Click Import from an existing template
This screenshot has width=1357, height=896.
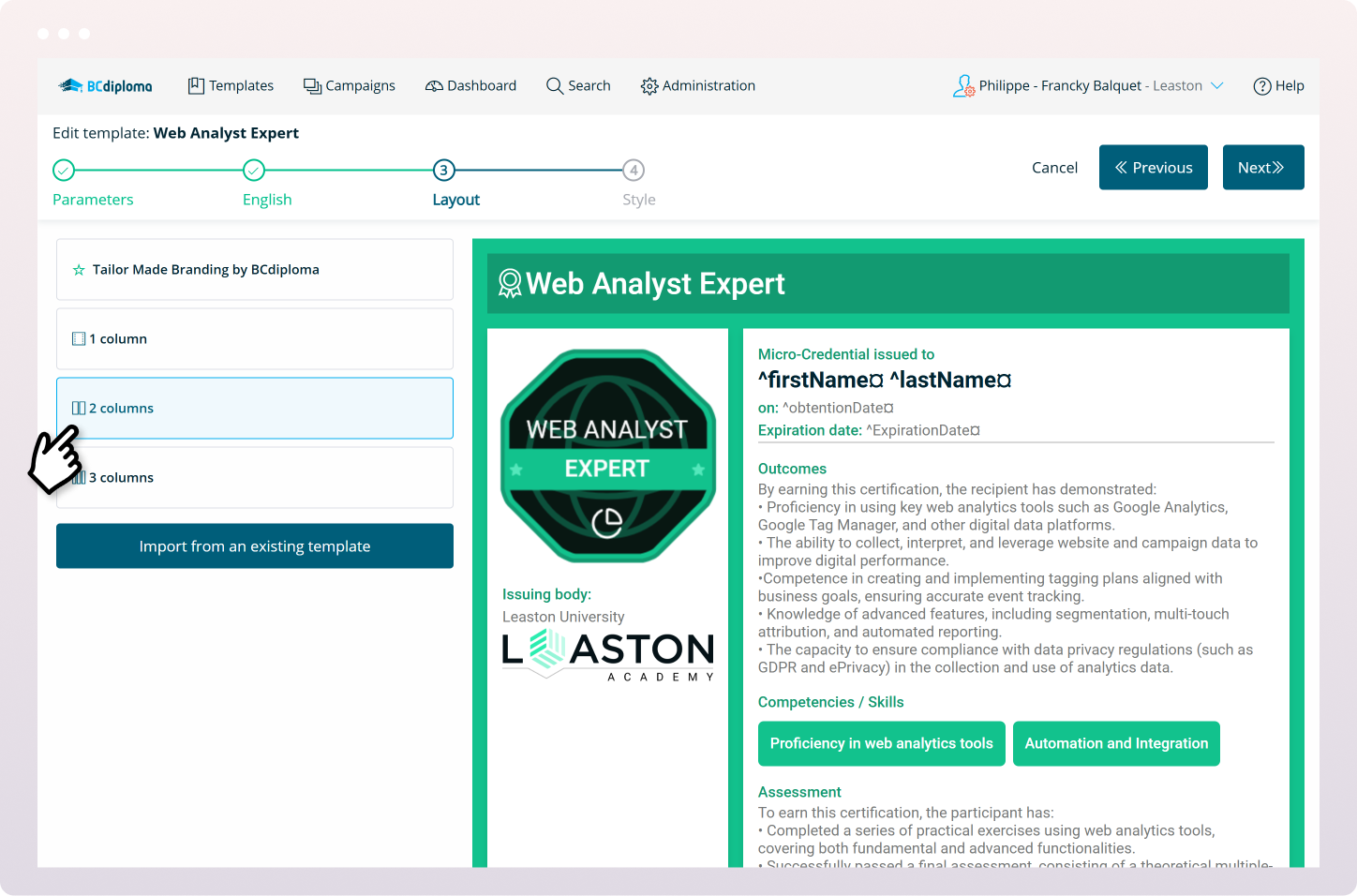(255, 546)
